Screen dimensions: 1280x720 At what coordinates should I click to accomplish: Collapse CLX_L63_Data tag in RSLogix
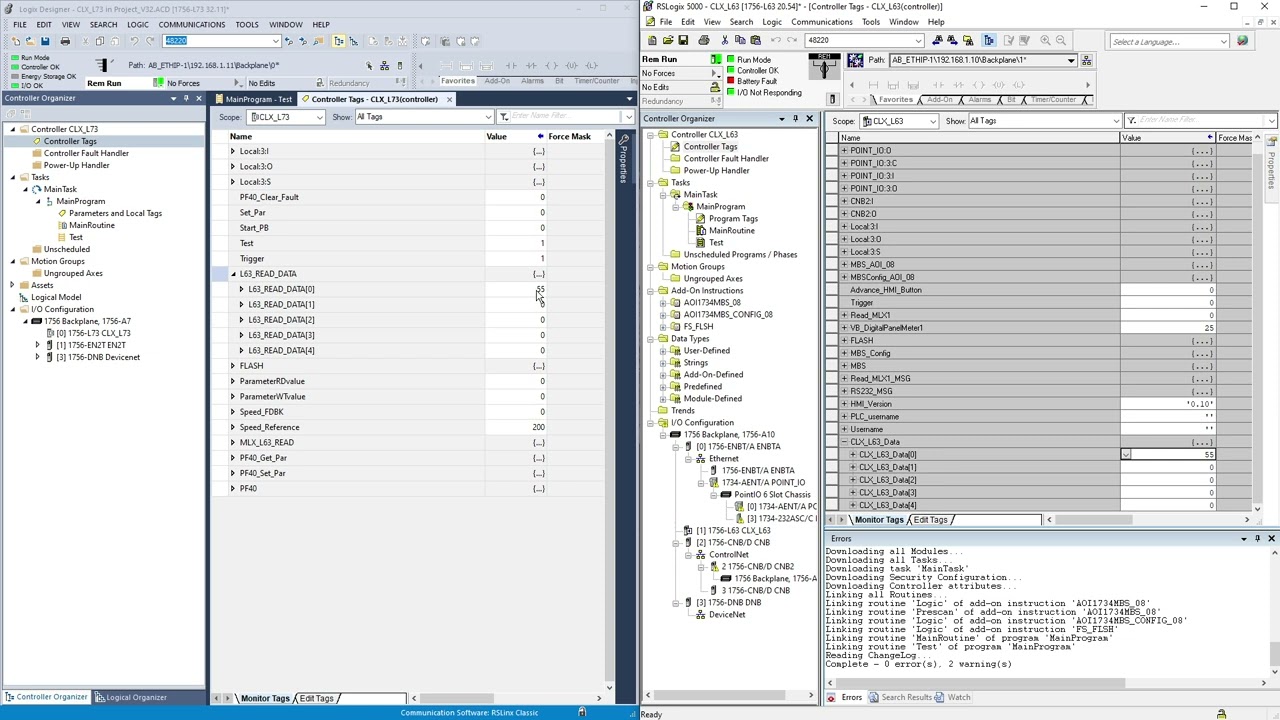click(844, 442)
